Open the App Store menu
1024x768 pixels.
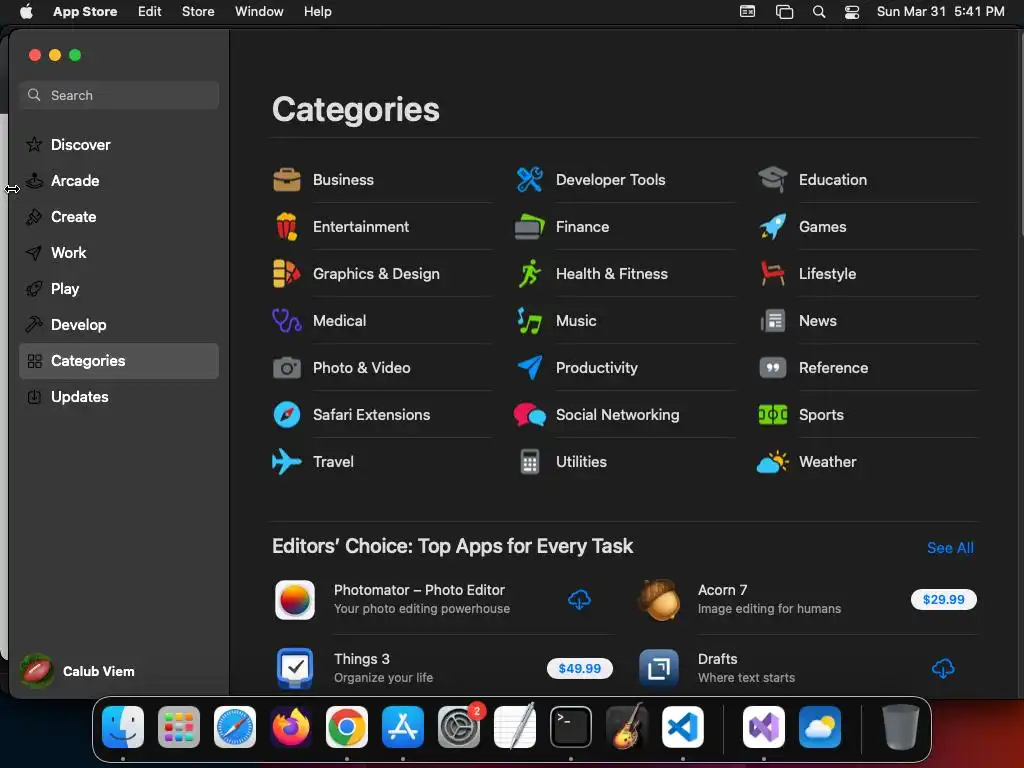pyautogui.click(x=85, y=12)
